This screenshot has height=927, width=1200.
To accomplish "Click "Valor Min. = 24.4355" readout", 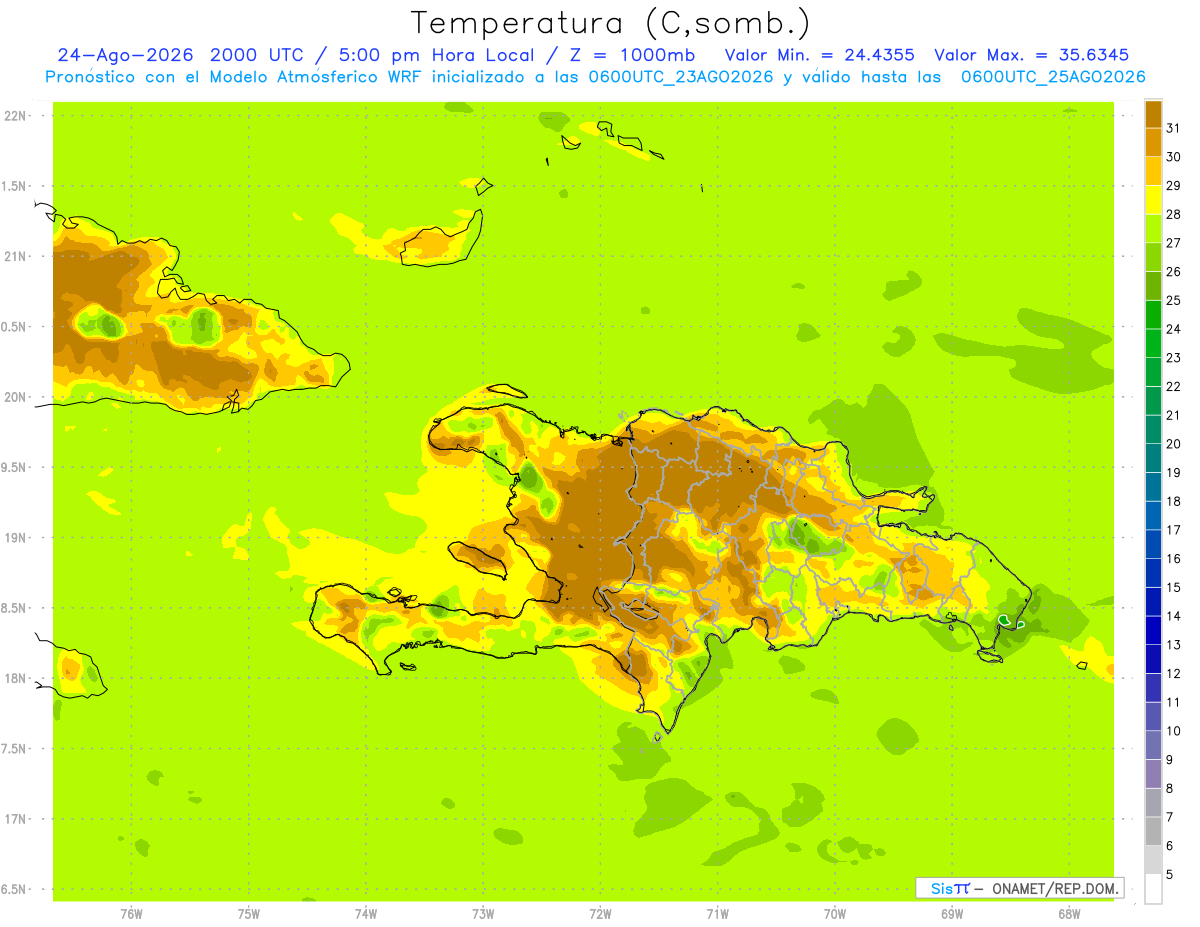I will tap(819, 55).
